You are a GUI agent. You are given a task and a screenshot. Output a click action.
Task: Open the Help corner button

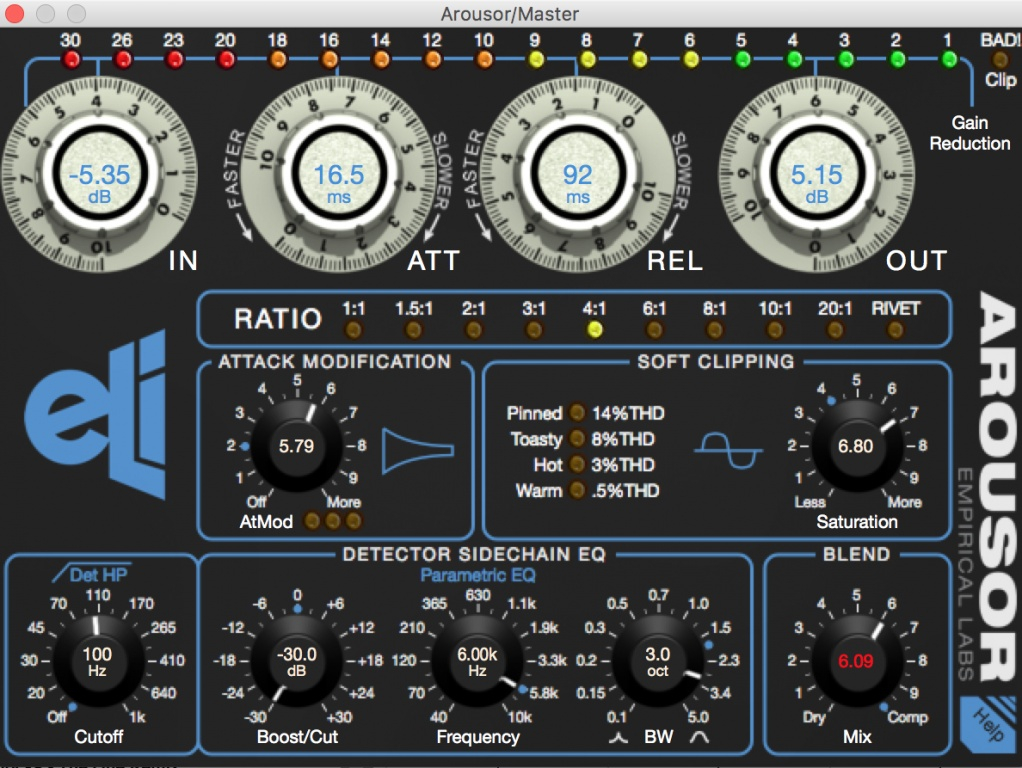988,725
